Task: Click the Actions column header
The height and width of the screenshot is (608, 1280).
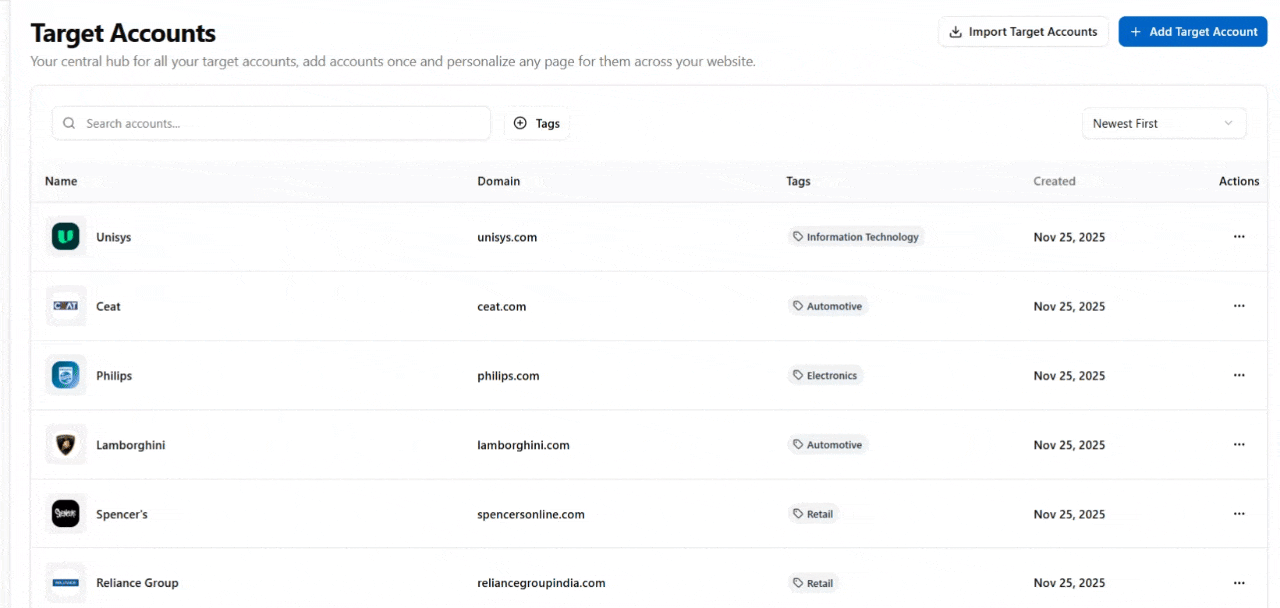Action: [1239, 181]
